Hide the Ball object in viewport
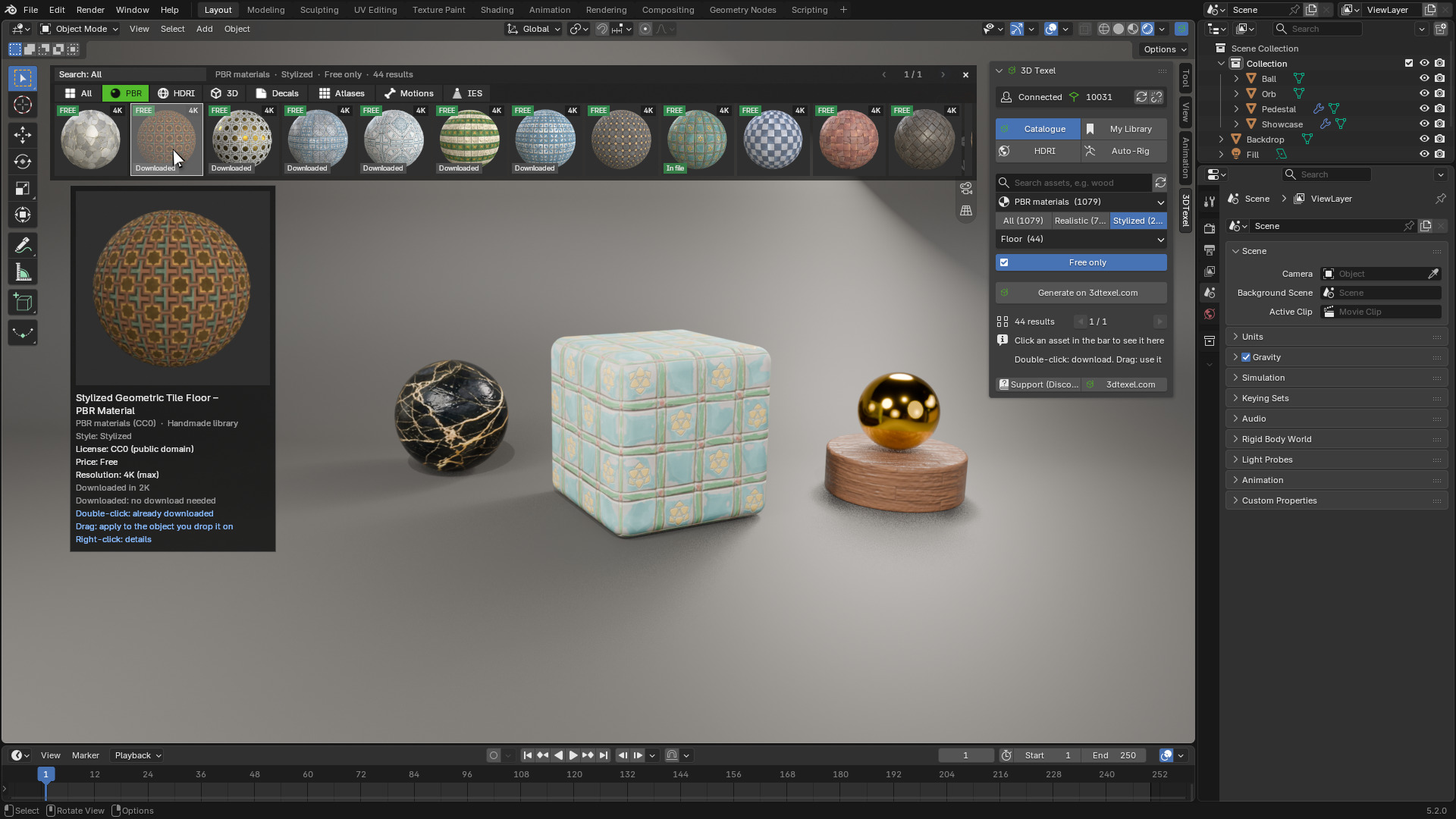 (1424, 78)
